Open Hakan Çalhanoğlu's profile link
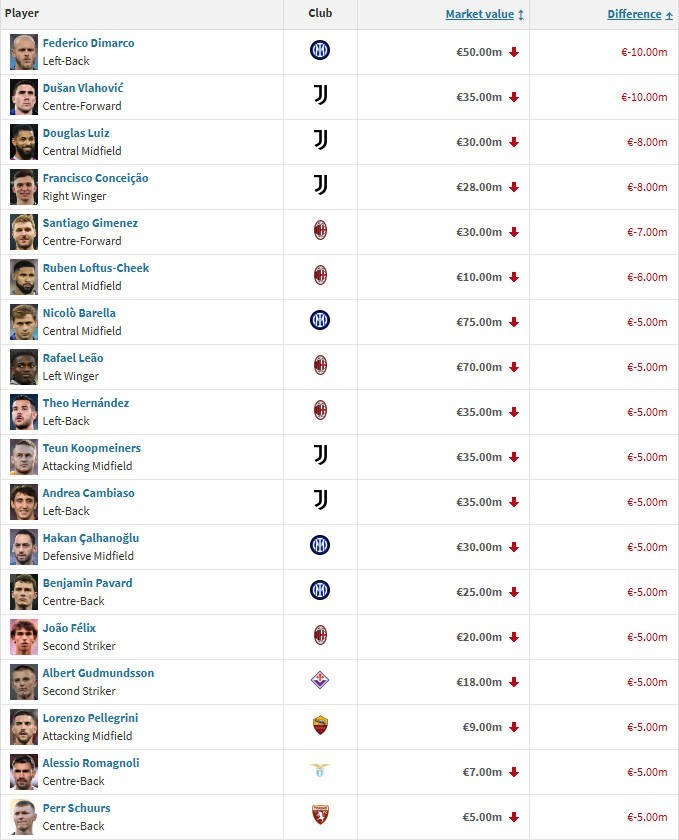 [x=91, y=538]
